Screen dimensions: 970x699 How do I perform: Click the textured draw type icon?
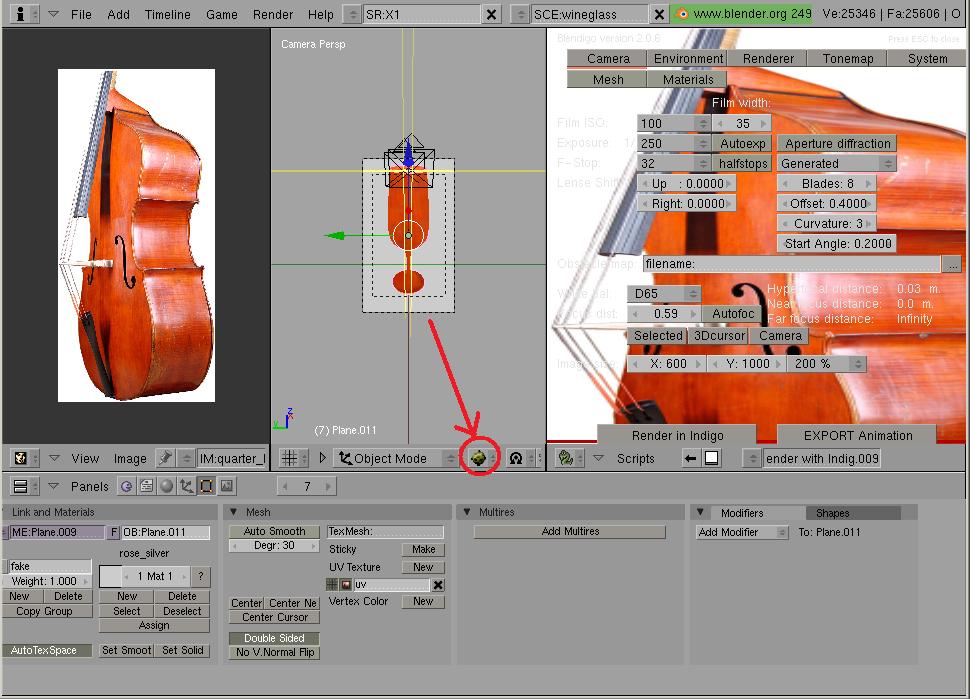click(x=478, y=458)
